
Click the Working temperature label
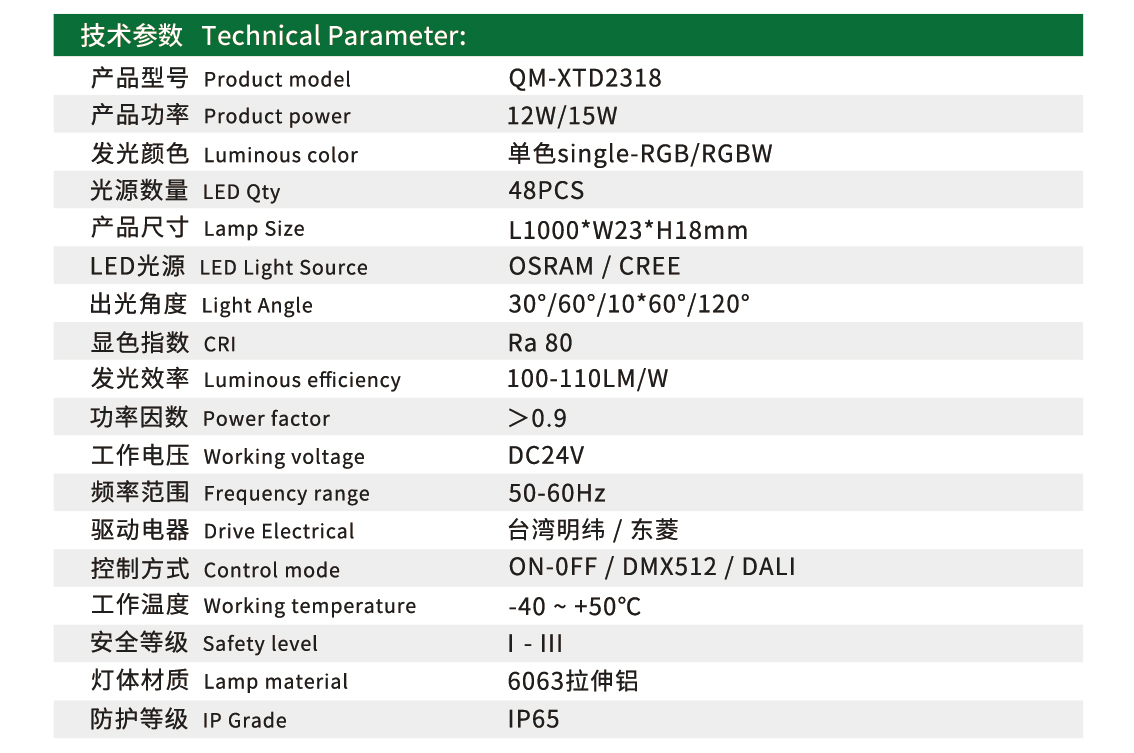(x=309, y=607)
